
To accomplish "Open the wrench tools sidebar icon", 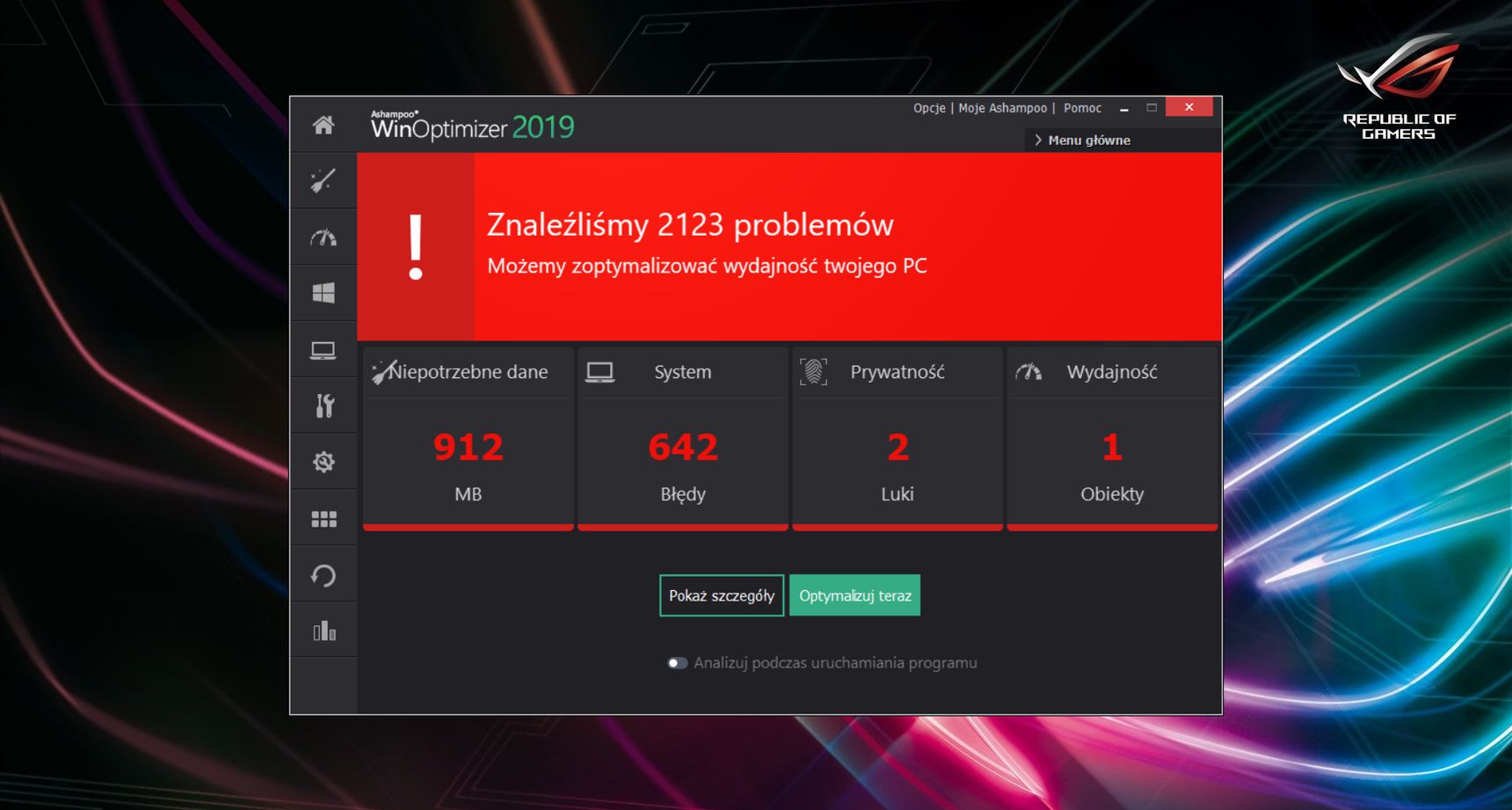I will click(x=323, y=405).
